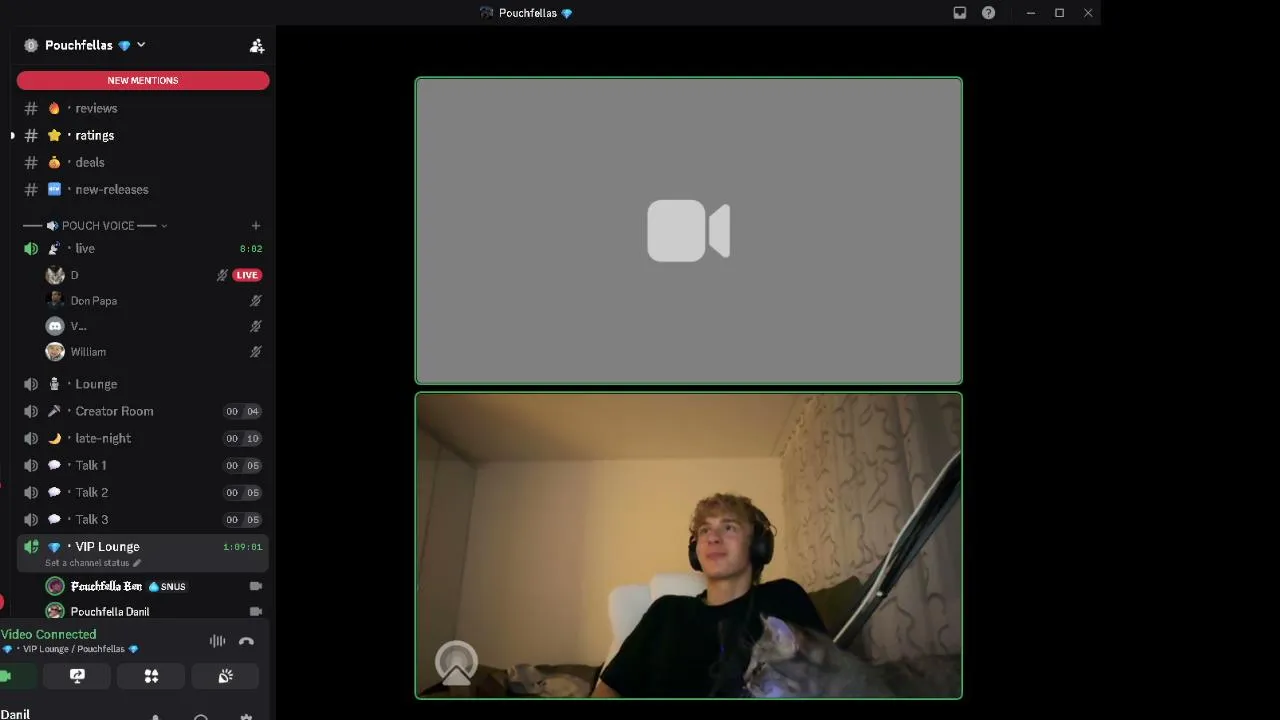
Task: Open user D's avatar in live channel
Action: pos(55,275)
